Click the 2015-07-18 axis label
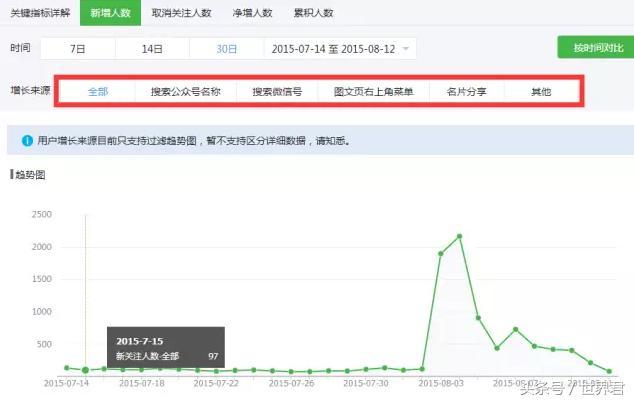634x401 pixels. click(x=142, y=383)
